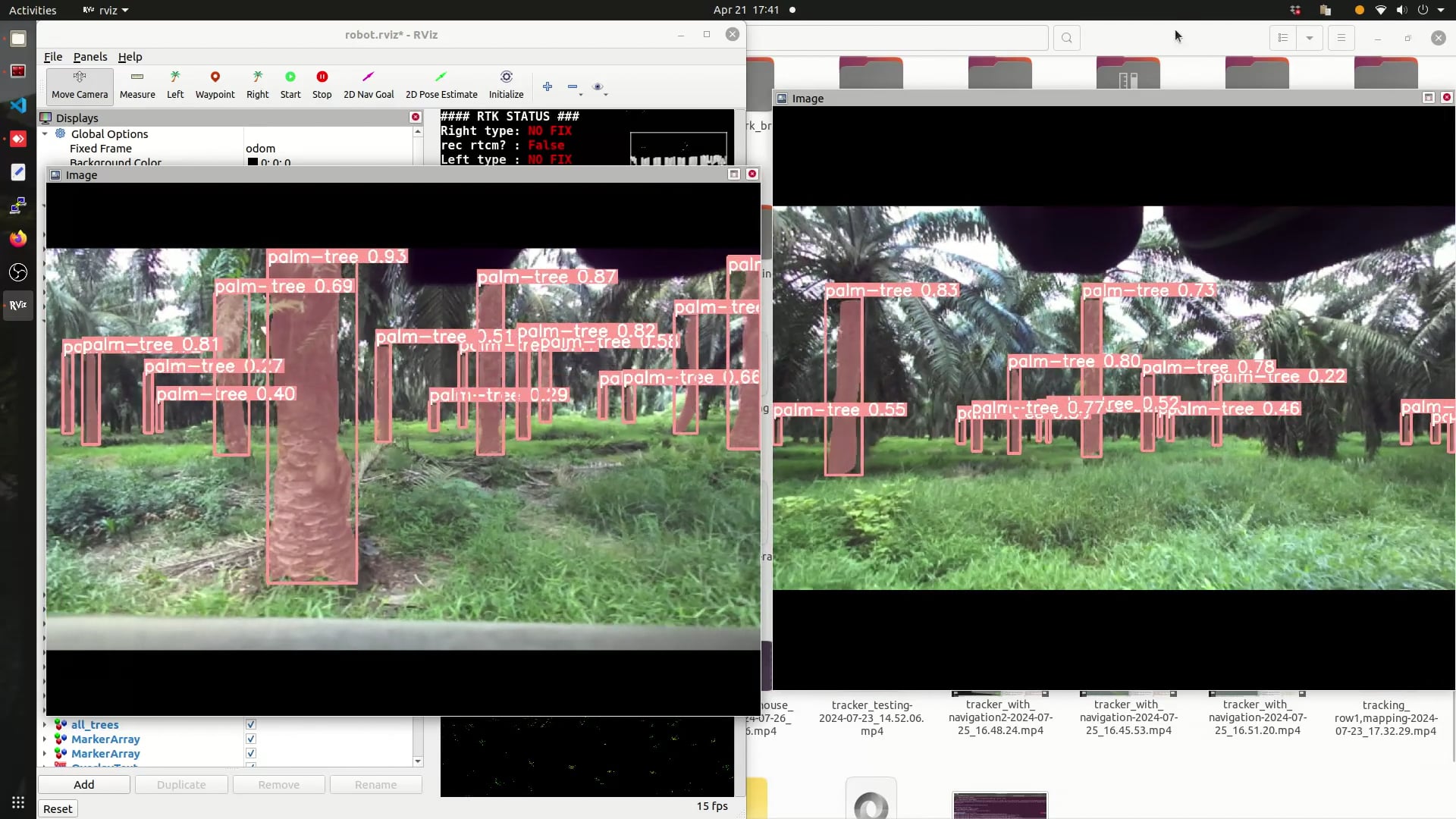
Task: Open the Help menu
Action: click(x=130, y=57)
